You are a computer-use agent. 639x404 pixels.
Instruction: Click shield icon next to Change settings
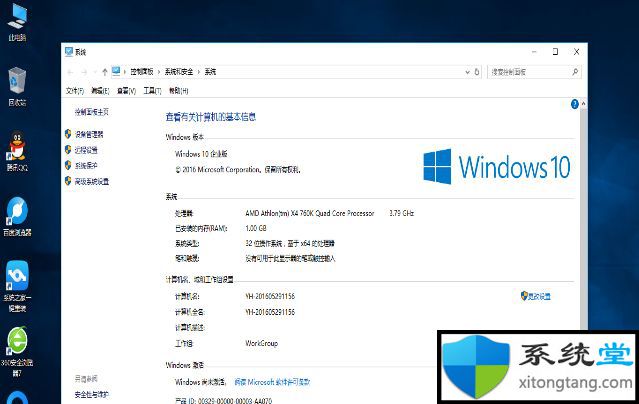click(x=524, y=296)
